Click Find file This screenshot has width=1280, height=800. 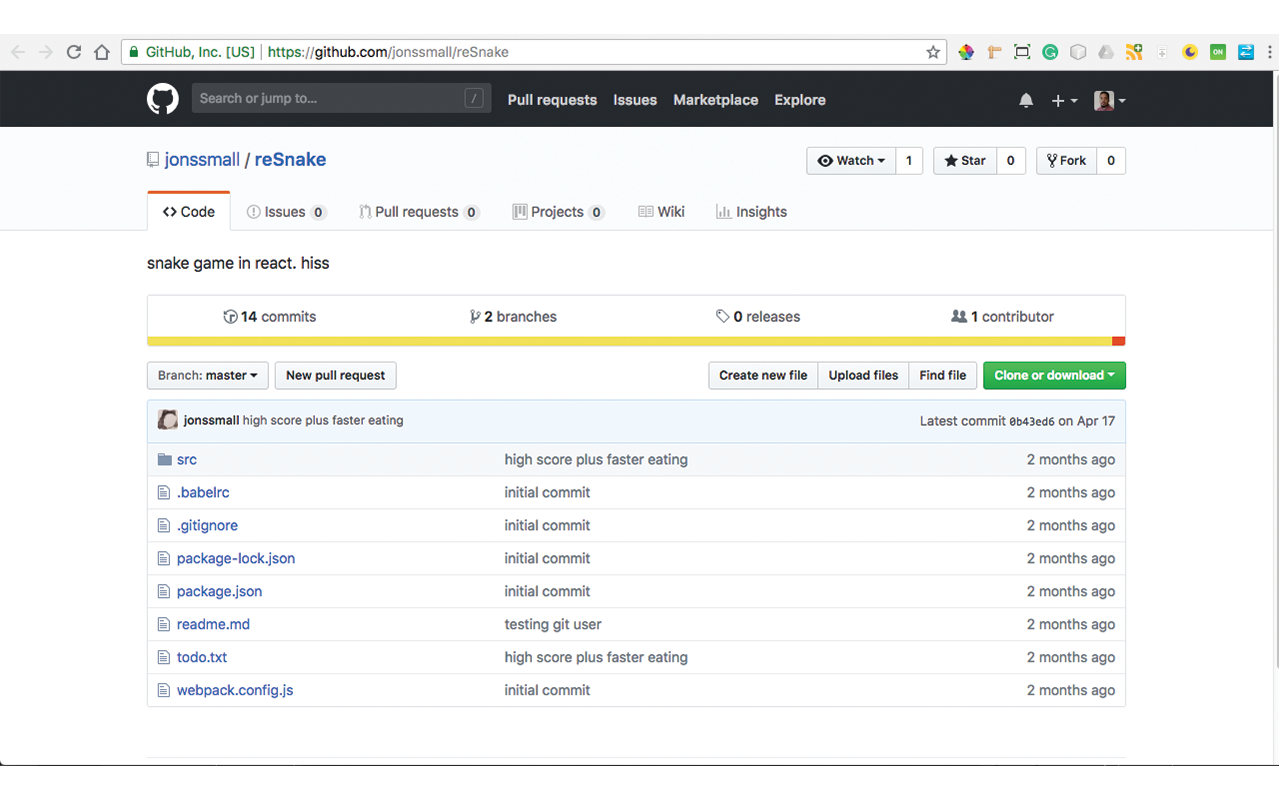(x=942, y=375)
